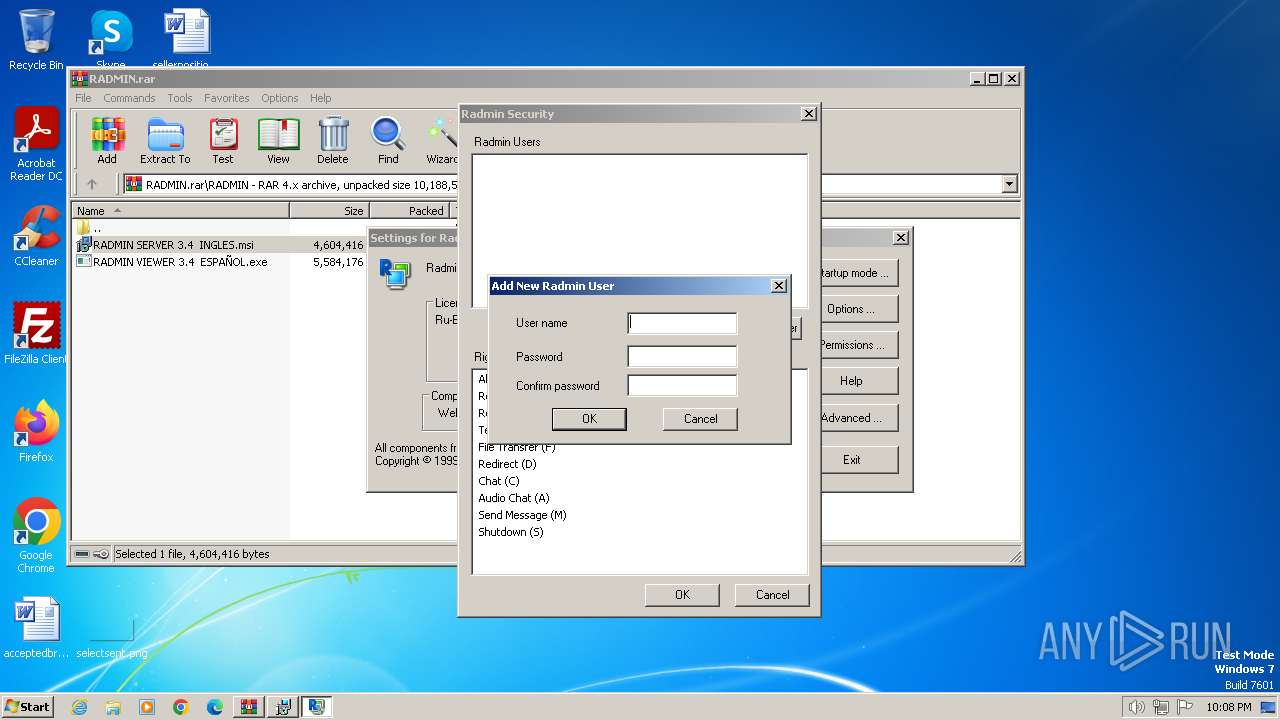Select RADMIN SERVER 3.4 INGLES.msi file row
The height and width of the screenshot is (720, 1280).
220,245
